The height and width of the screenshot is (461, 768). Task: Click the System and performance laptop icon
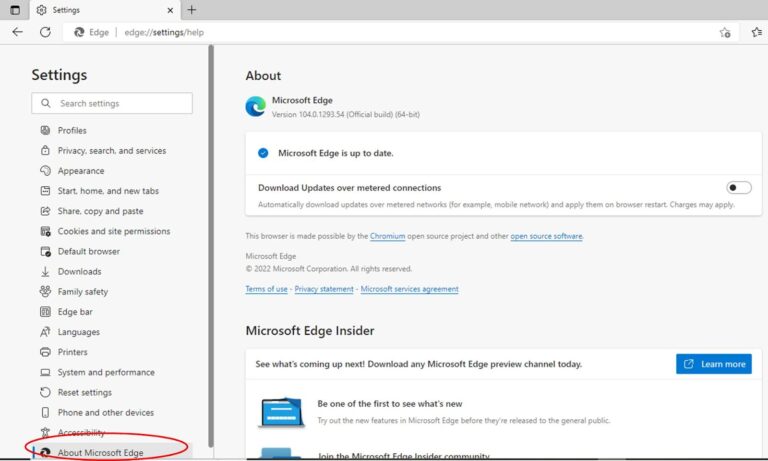click(x=45, y=372)
